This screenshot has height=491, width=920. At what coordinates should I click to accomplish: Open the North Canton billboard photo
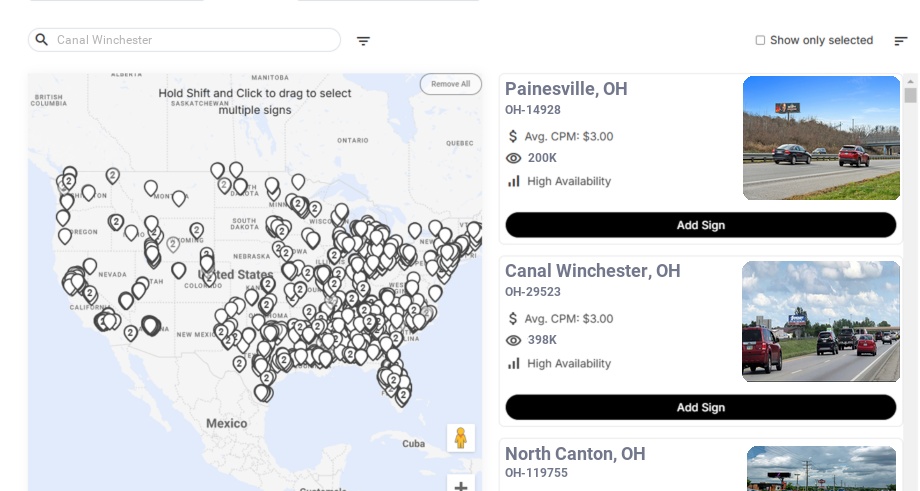click(821, 468)
